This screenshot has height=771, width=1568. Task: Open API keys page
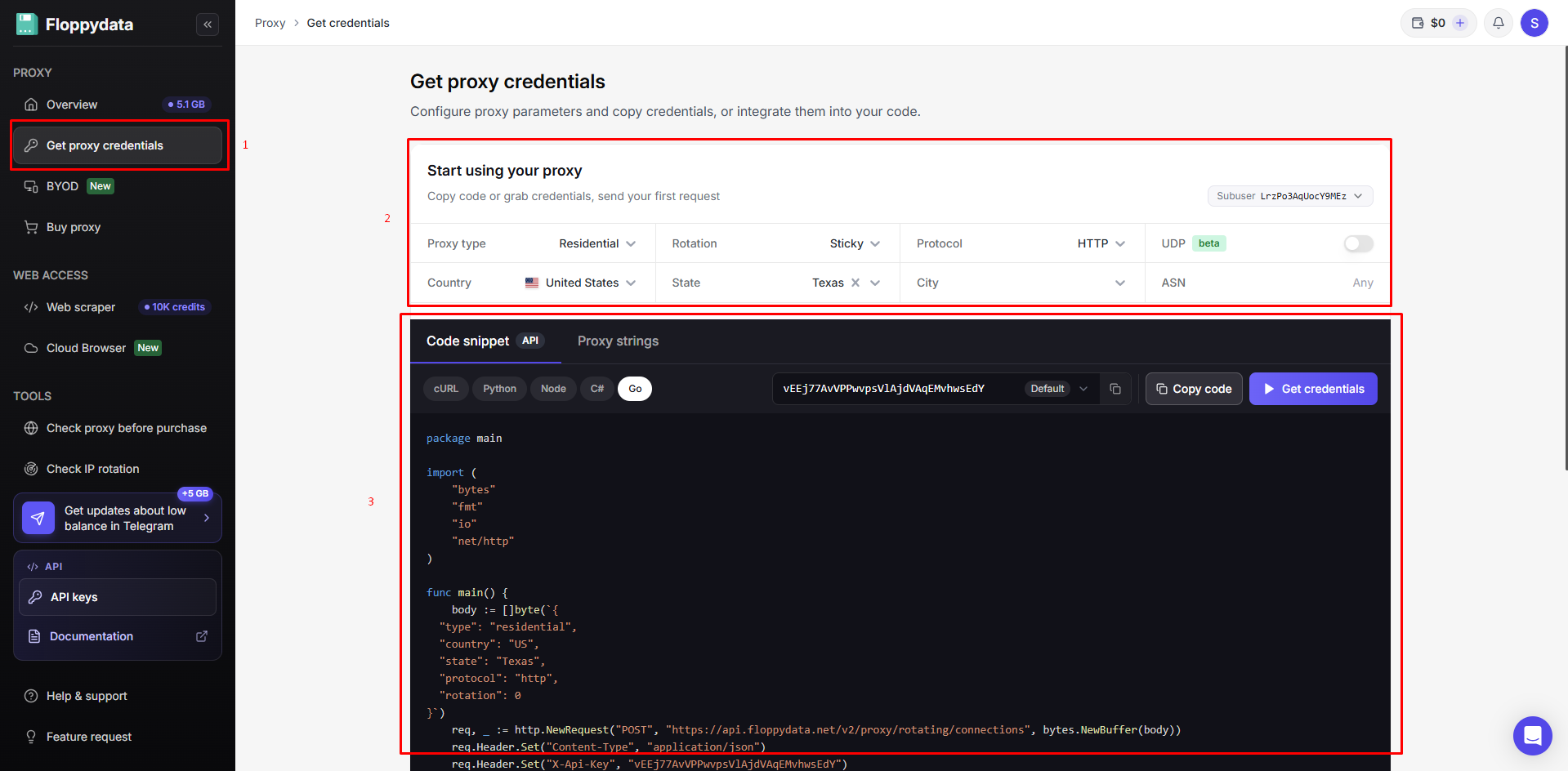[118, 597]
